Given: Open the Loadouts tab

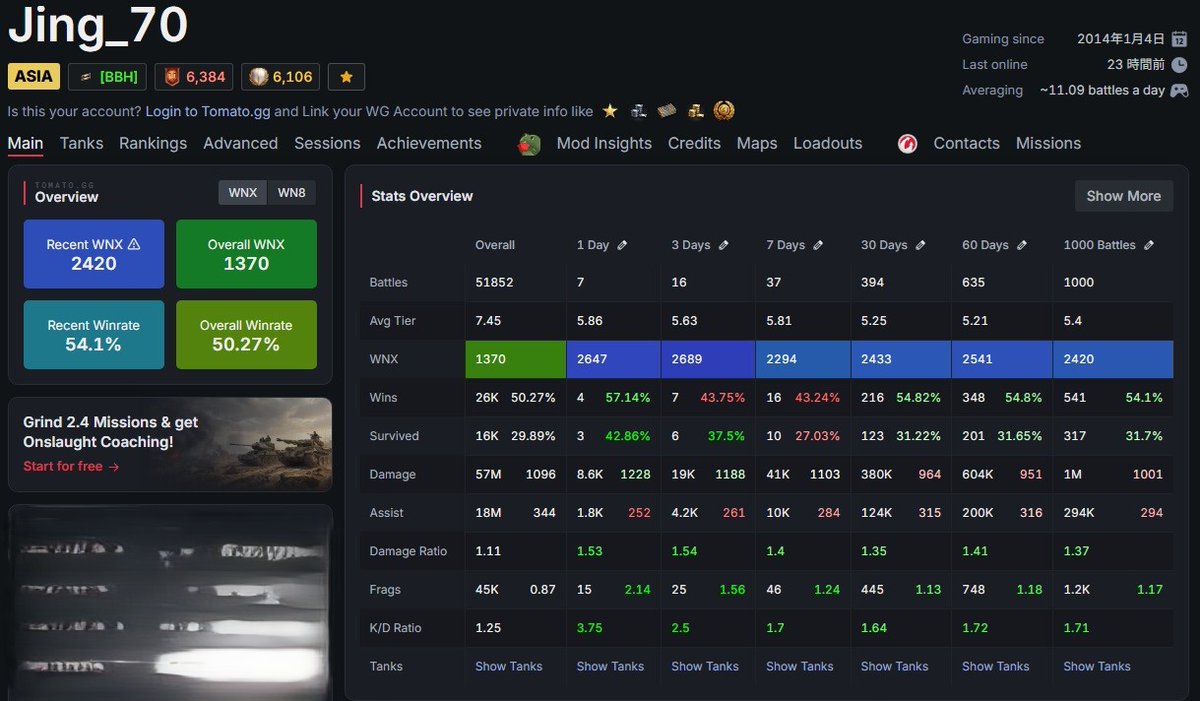Looking at the screenshot, I should click(x=828, y=143).
